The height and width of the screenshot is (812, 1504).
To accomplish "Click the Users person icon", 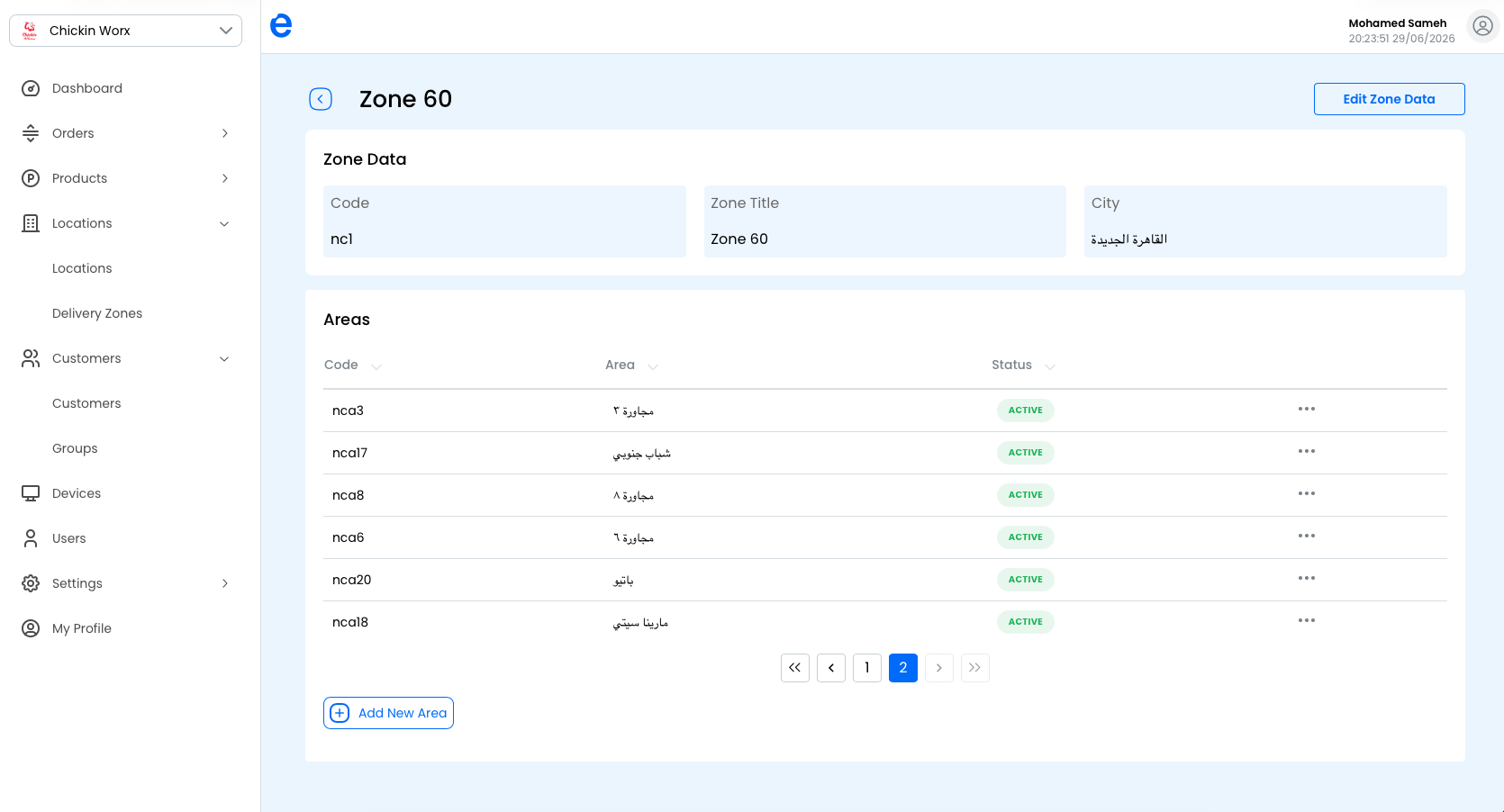I will pyautogui.click(x=31, y=538).
